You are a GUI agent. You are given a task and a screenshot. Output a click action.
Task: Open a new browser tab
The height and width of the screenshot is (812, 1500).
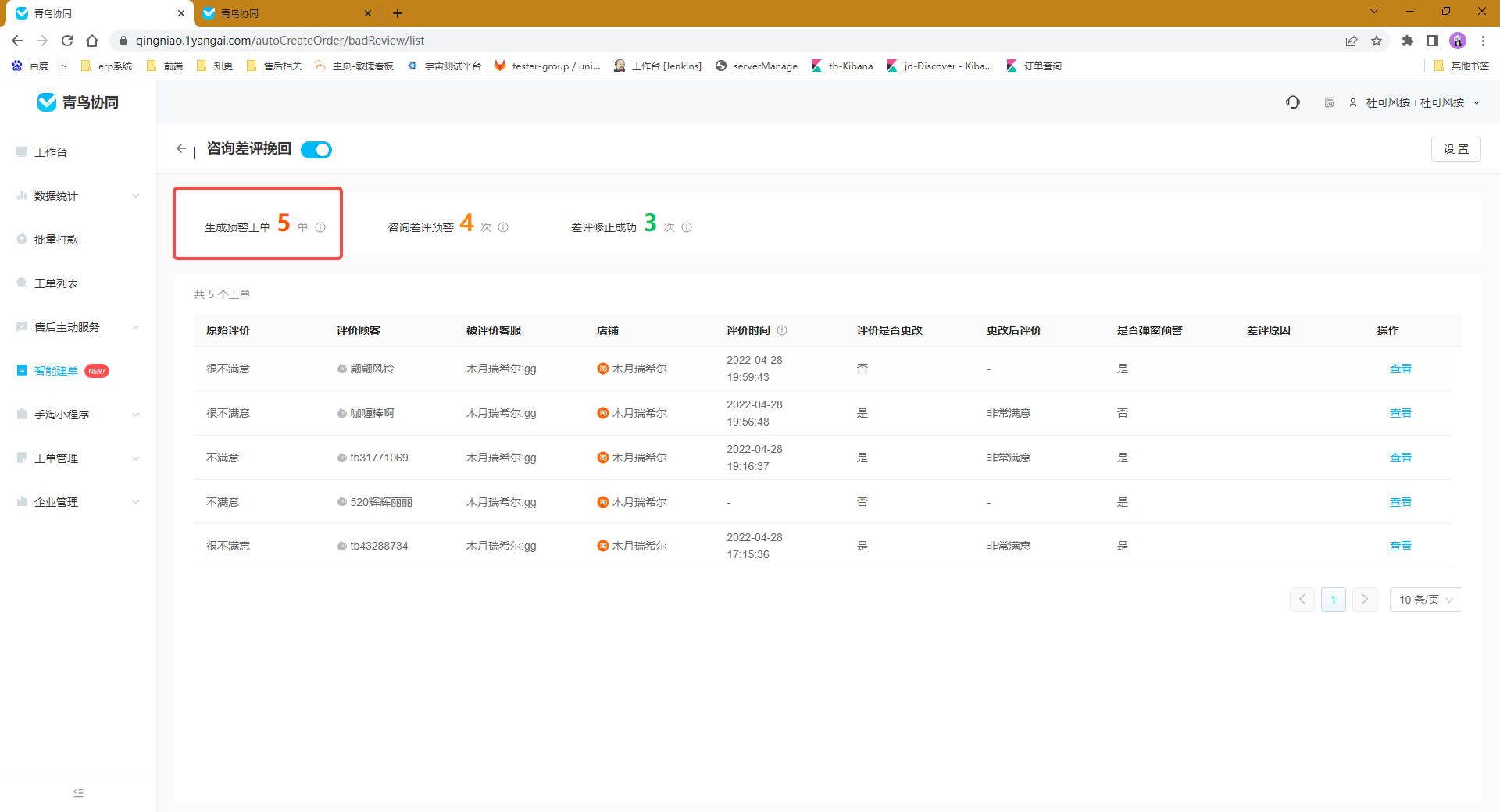tap(398, 13)
